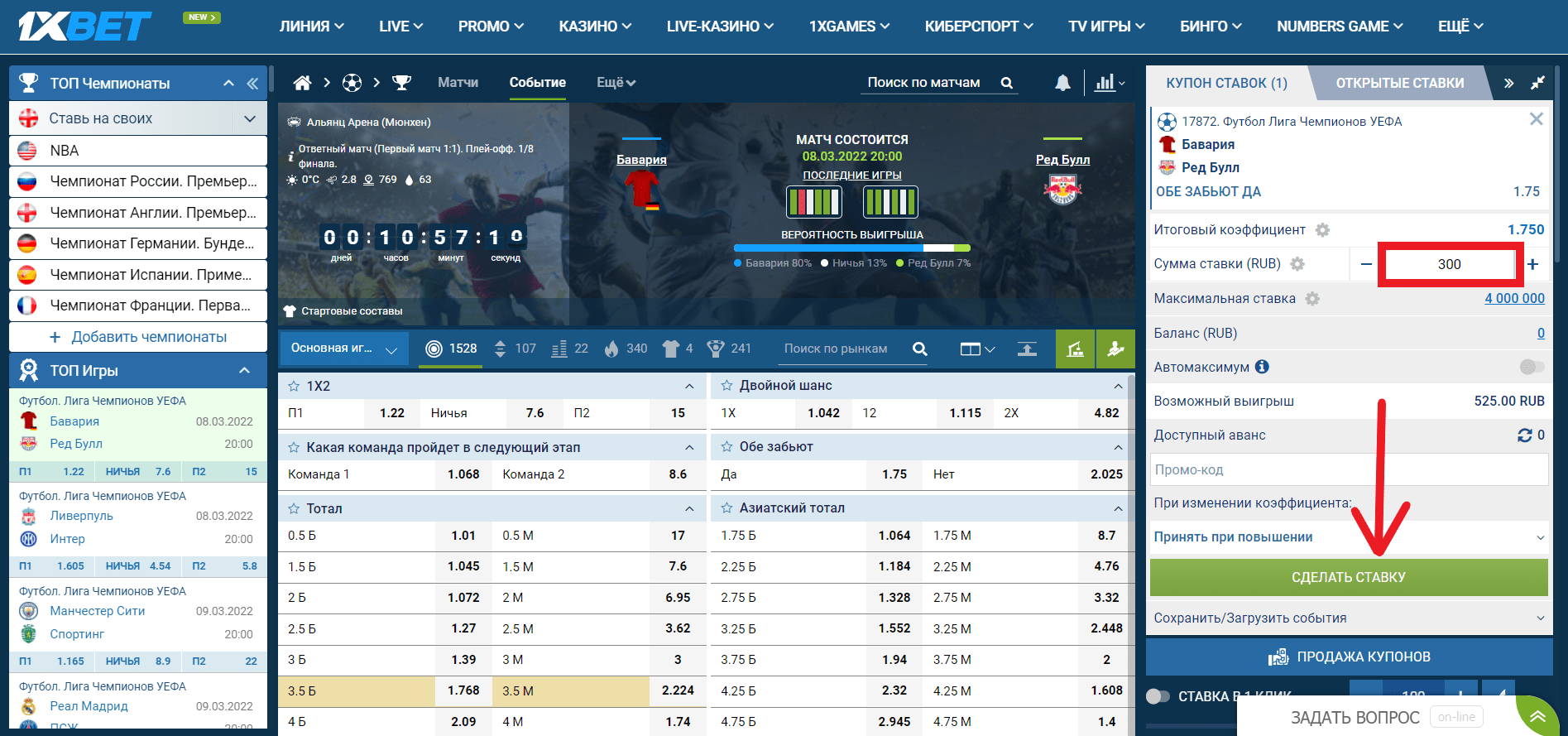Open Стартовые составы link
The image size is (1568, 736).
click(x=343, y=311)
